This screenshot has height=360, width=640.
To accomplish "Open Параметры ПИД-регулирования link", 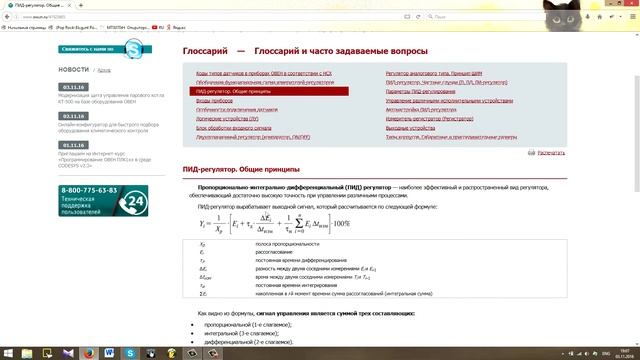I will pyautogui.click(x=420, y=91).
